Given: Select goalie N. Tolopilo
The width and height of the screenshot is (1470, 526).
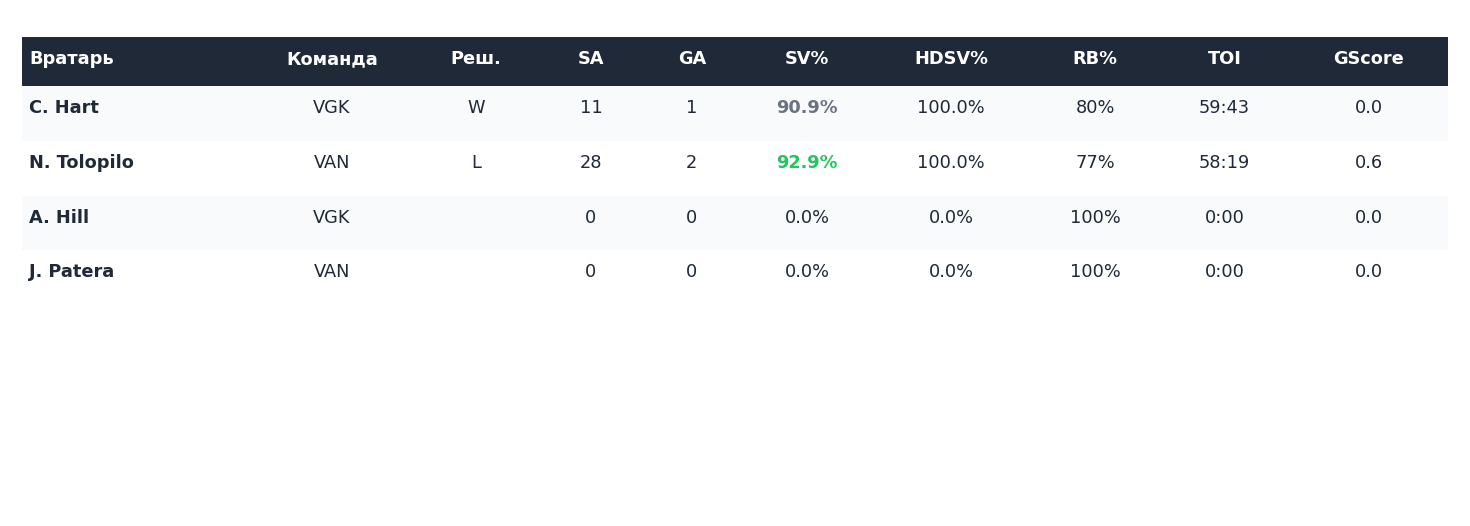Looking at the screenshot, I should (x=81, y=163).
